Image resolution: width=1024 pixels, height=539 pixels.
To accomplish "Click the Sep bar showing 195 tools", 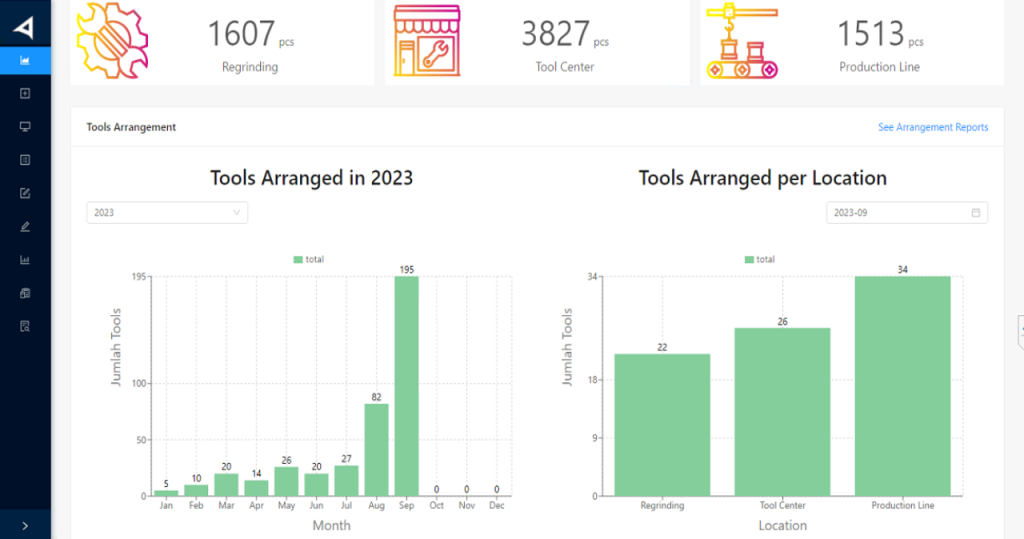I will point(406,386).
